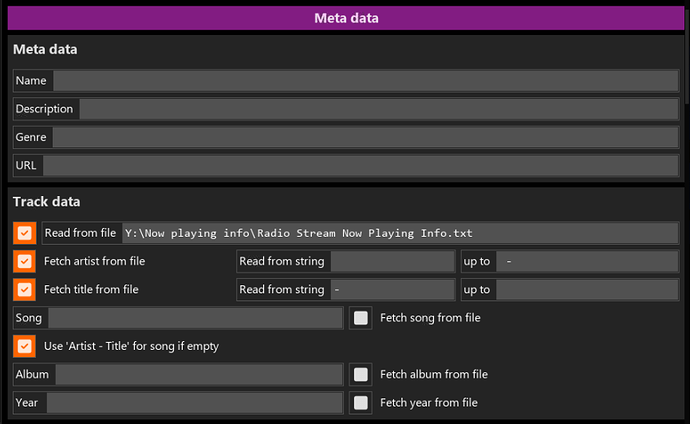Image resolution: width=690 pixels, height=424 pixels.
Task: Click the Album input field
Action: point(199,374)
